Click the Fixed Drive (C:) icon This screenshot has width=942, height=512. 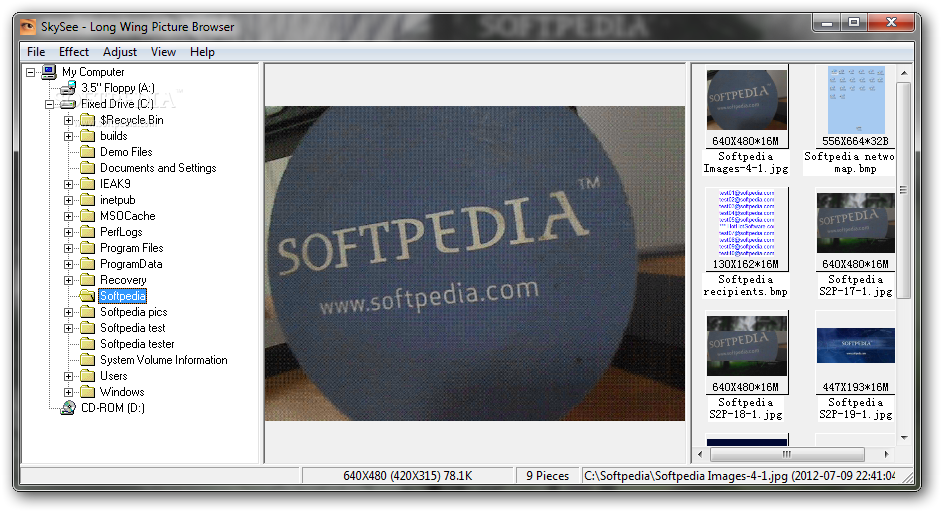pyautogui.click(x=68, y=104)
